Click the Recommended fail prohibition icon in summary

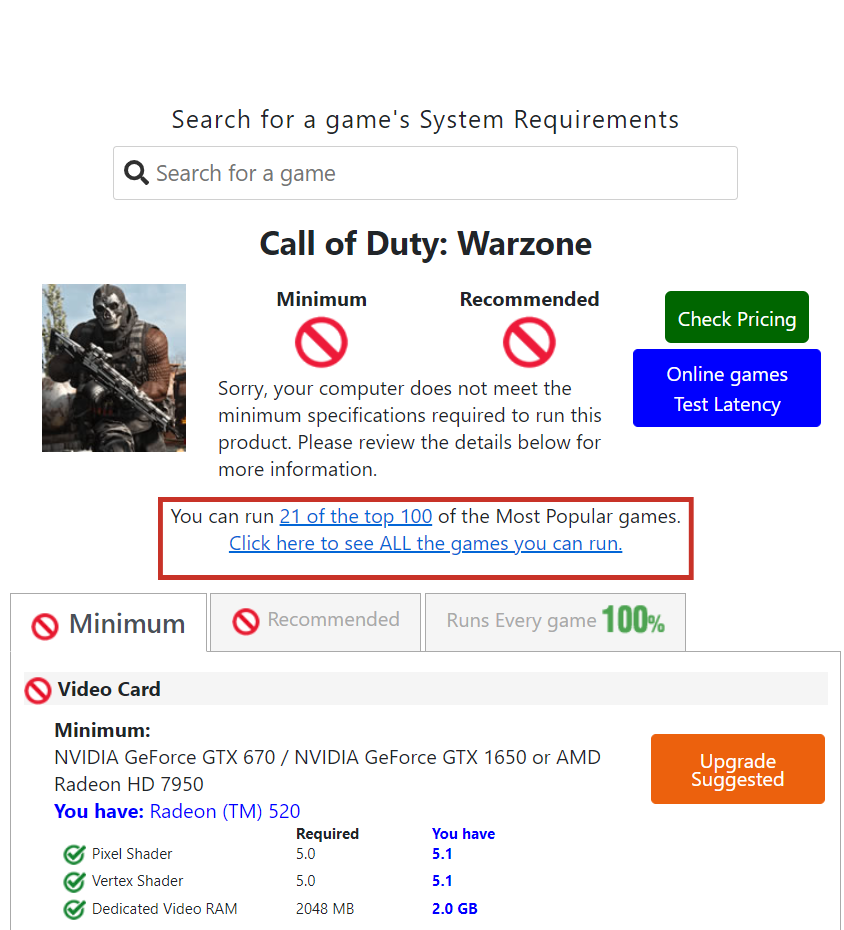pos(529,342)
